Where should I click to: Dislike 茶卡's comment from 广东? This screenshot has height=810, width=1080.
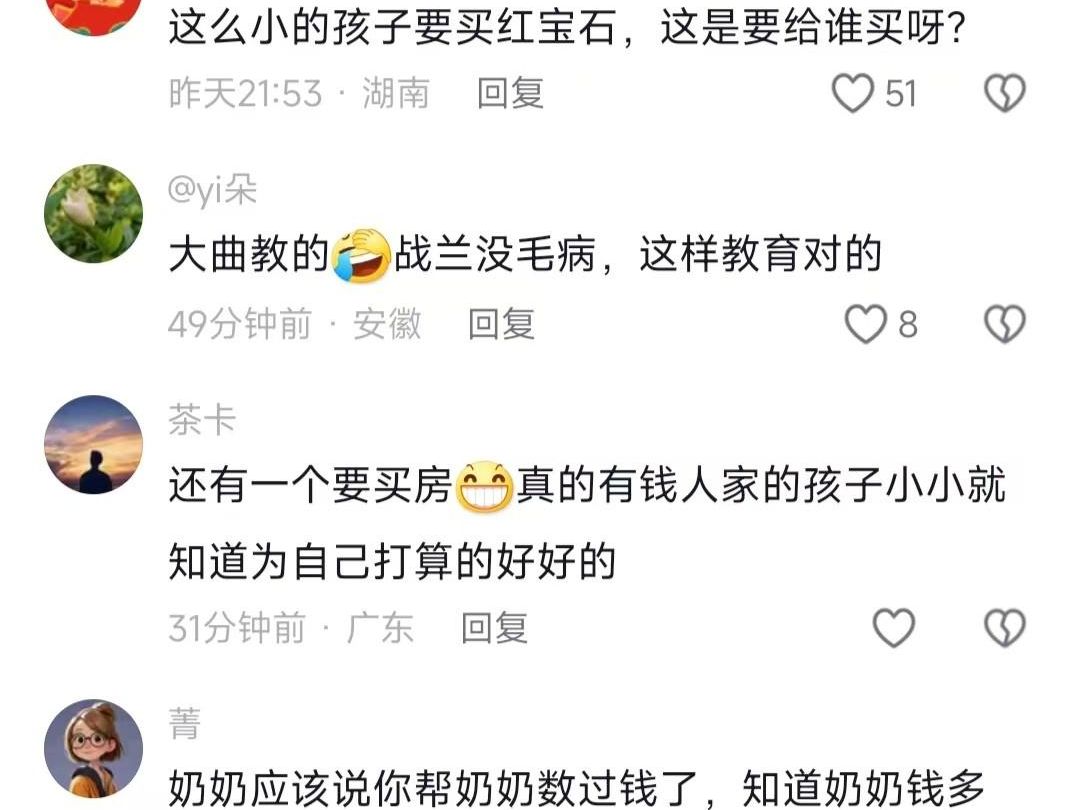tap(1005, 627)
